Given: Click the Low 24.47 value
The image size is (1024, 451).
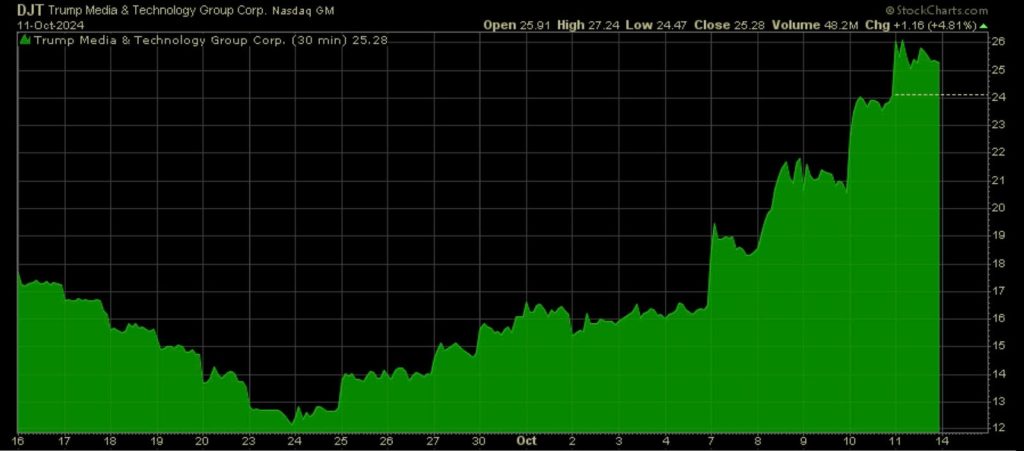Looking at the screenshot, I should point(654,24).
